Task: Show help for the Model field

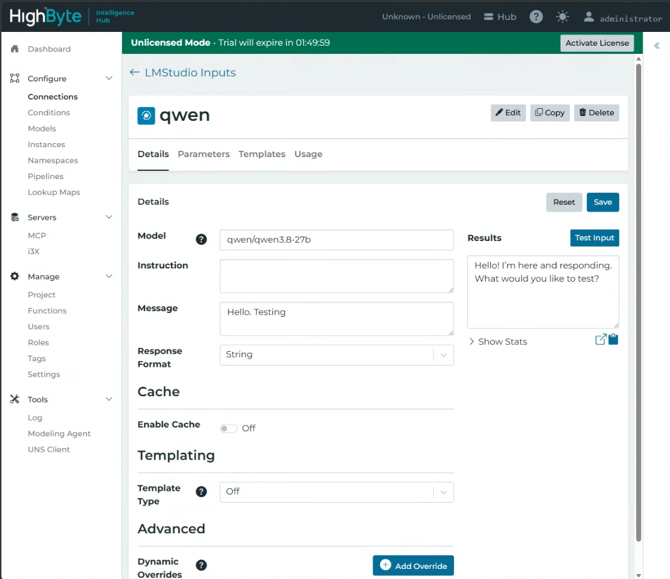Action: point(201,240)
